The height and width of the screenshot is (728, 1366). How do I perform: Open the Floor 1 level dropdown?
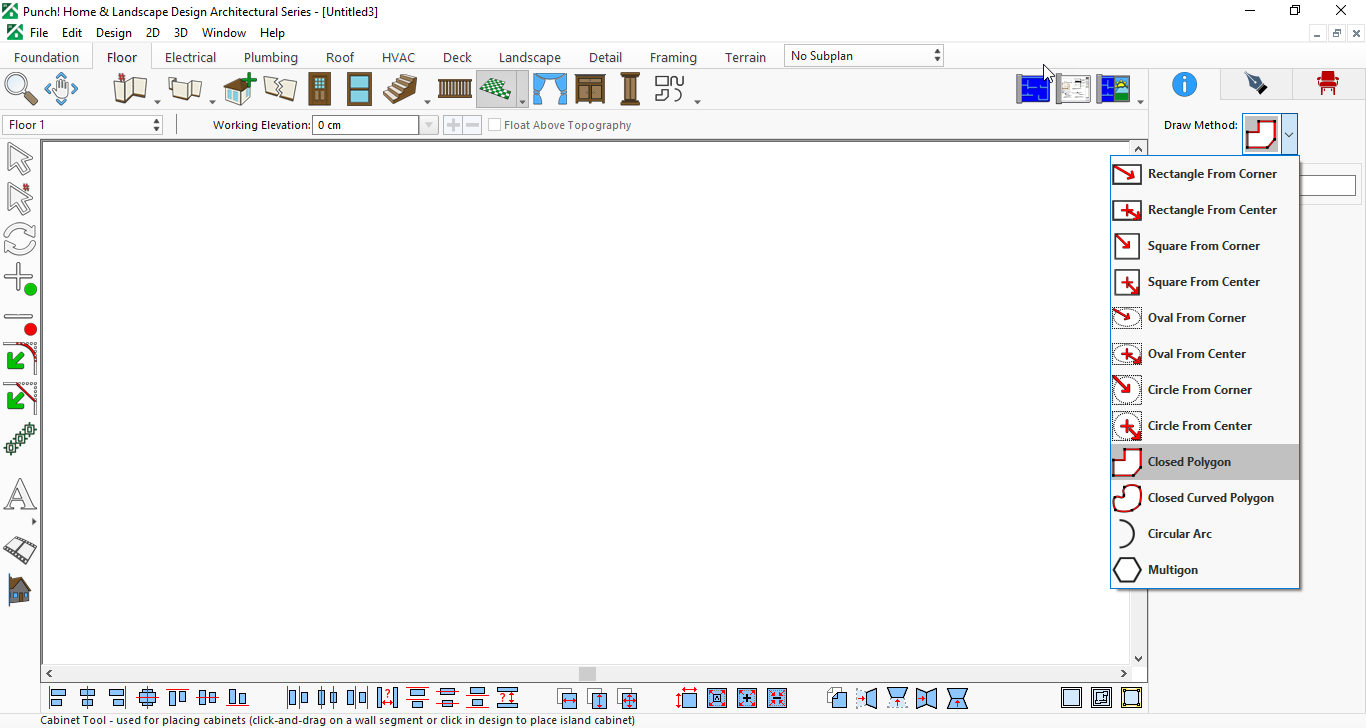[x=83, y=125]
